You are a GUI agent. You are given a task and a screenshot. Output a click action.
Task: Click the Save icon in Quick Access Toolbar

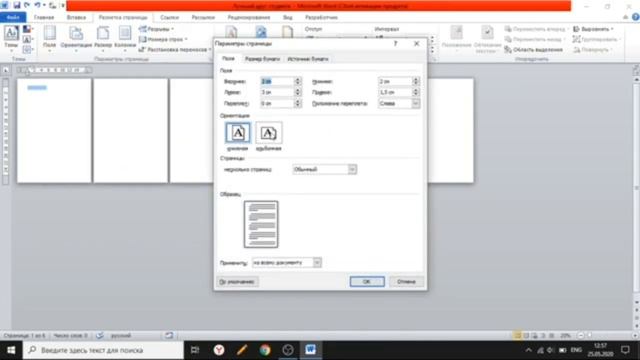(17, 5)
